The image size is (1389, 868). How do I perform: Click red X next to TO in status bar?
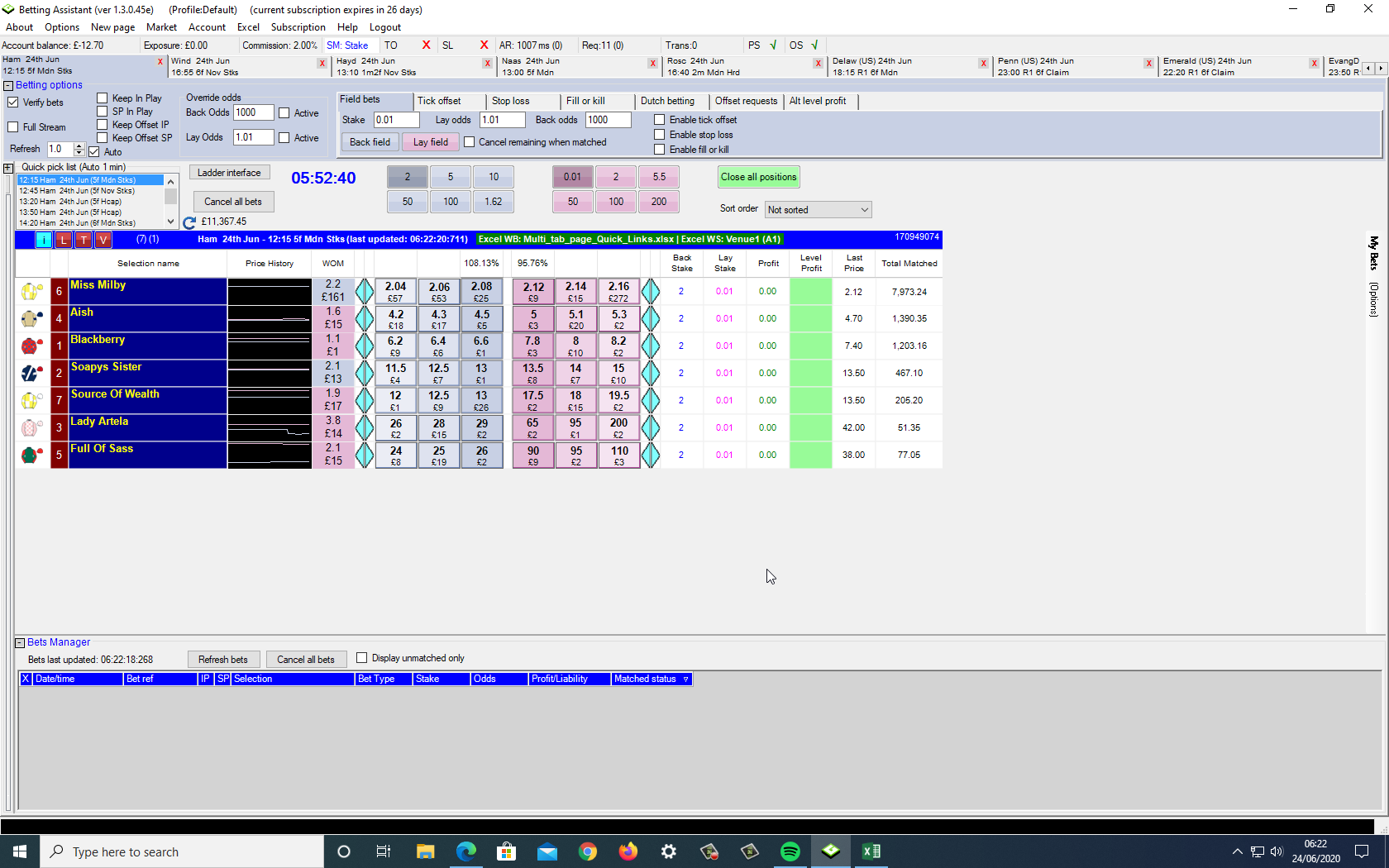pos(427,45)
